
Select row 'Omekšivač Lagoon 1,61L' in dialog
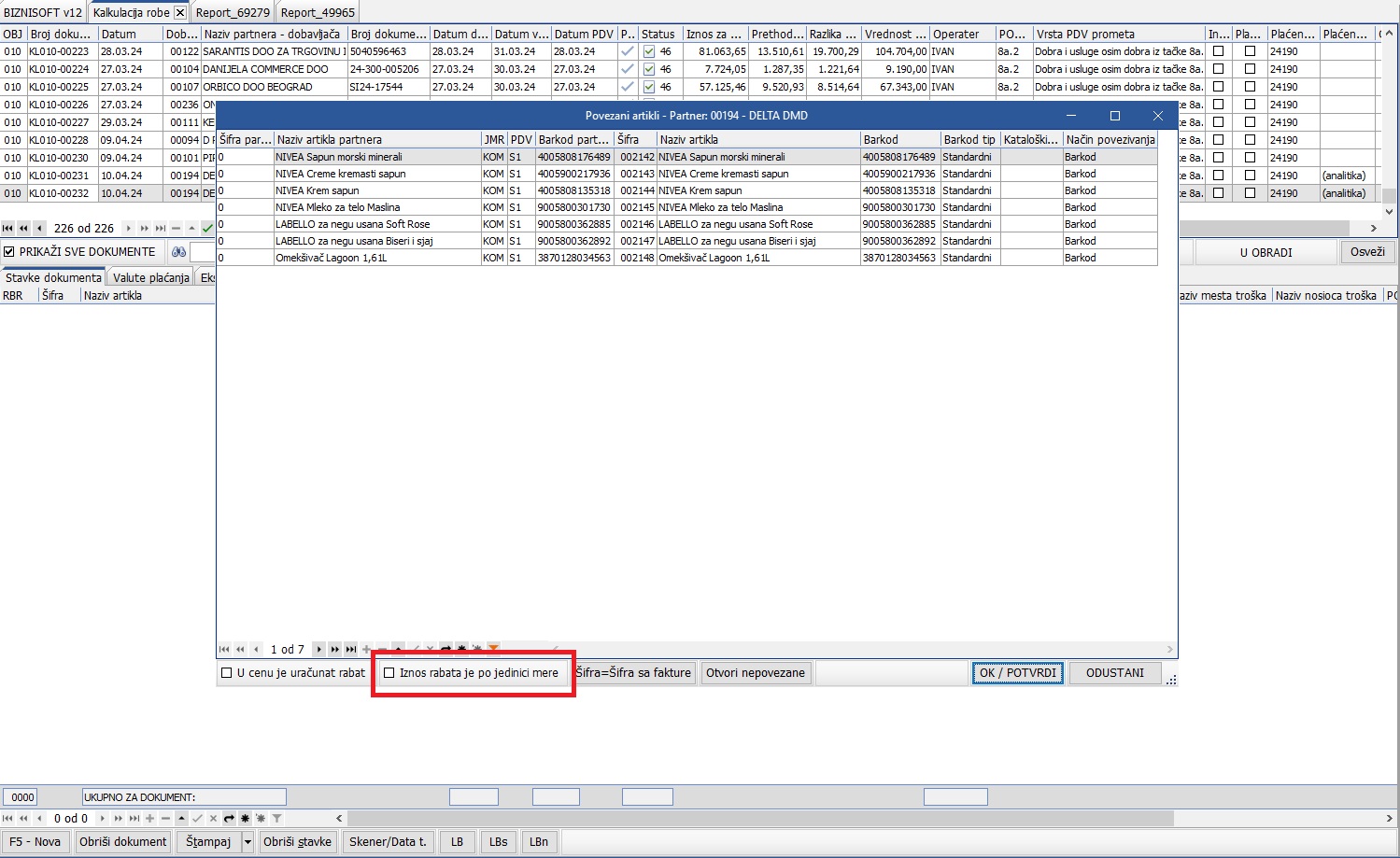coord(687,258)
